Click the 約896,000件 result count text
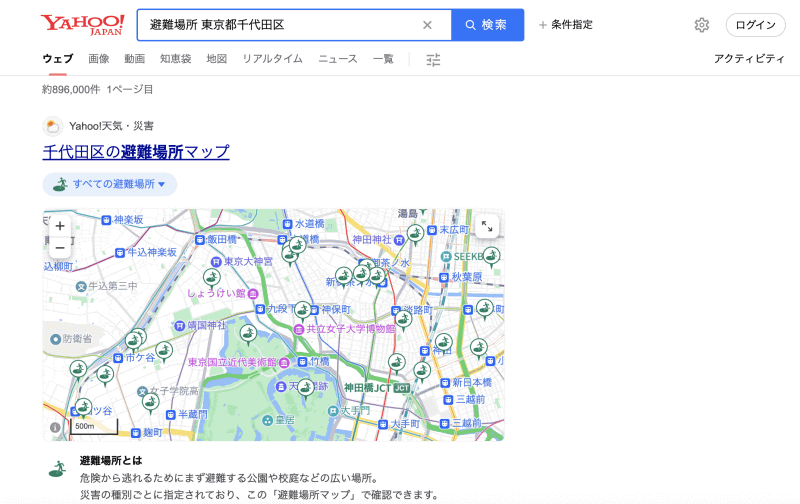Viewport: 800px width, 504px height. (x=71, y=89)
